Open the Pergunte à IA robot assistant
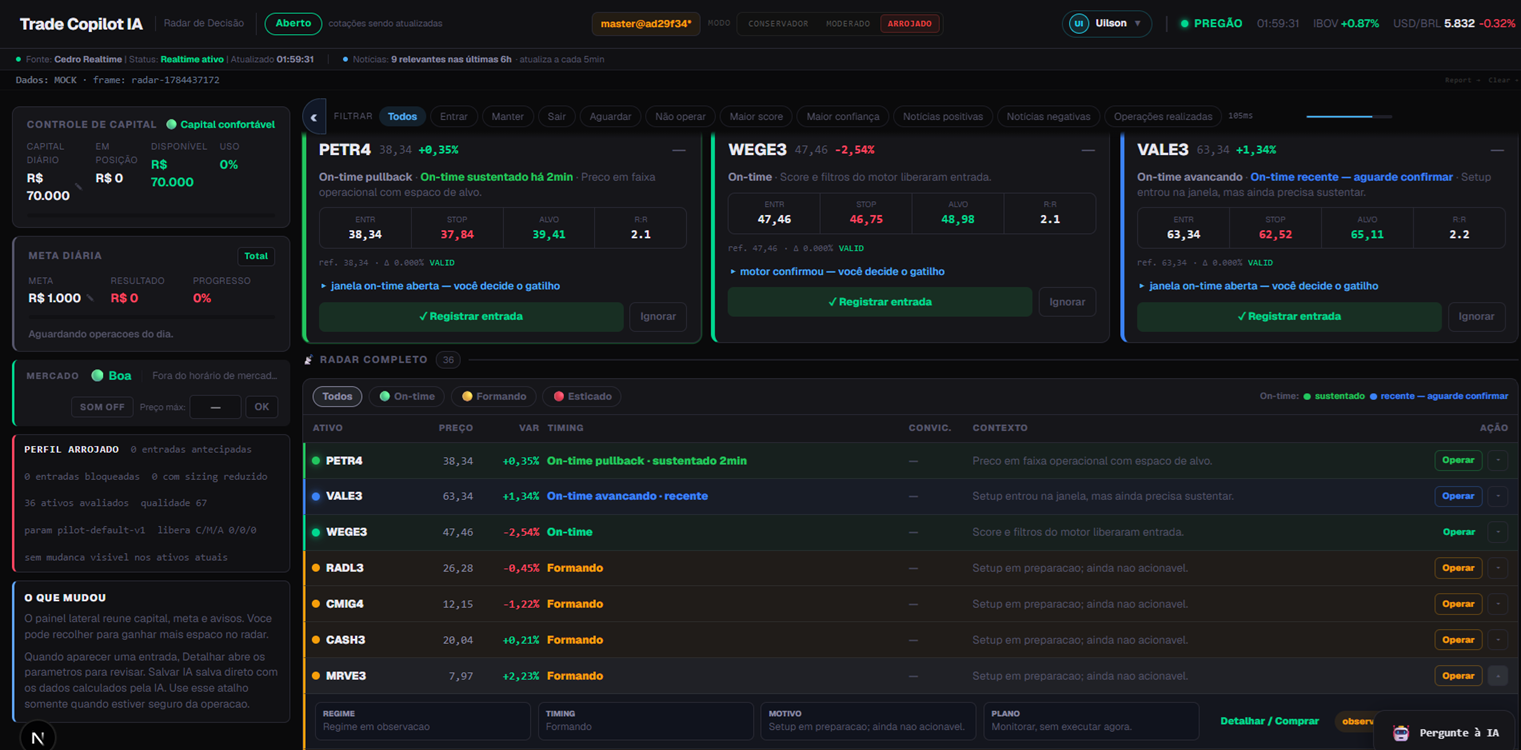This screenshot has height=750, width=1521. (1446, 733)
